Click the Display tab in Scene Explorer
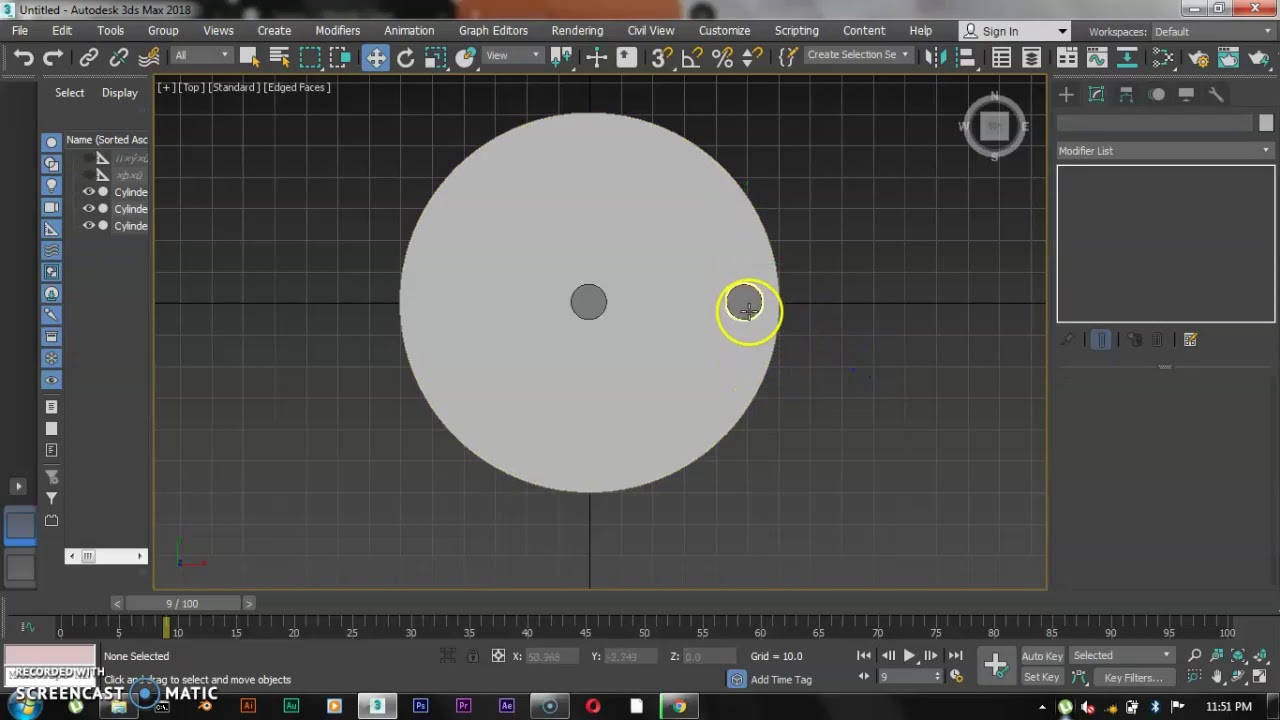The width and height of the screenshot is (1280, 720). pyautogui.click(x=119, y=93)
